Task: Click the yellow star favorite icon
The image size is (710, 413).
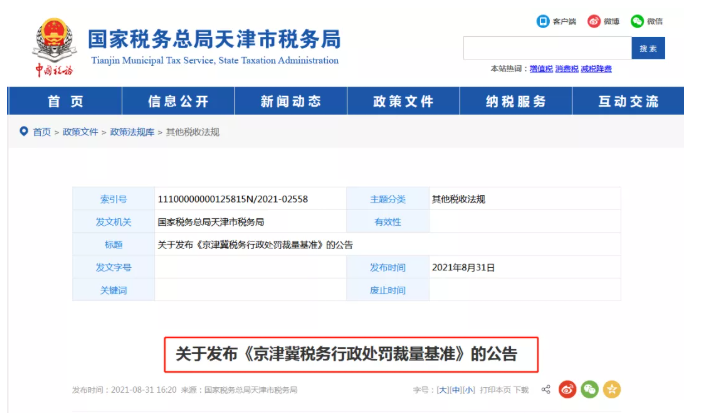Action: click(x=612, y=389)
